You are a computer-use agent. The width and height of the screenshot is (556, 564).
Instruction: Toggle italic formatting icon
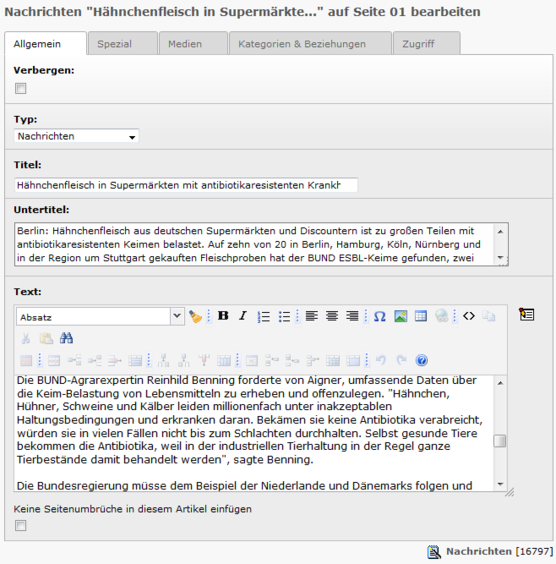243,316
